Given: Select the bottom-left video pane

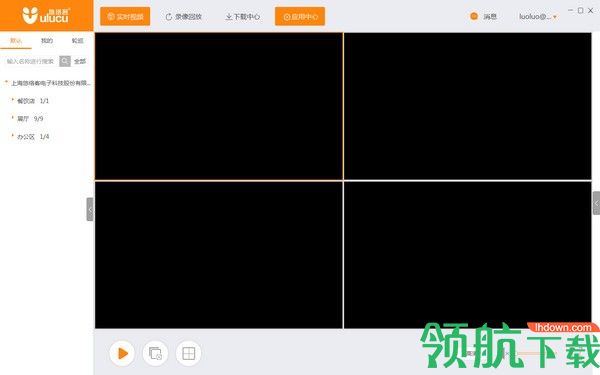Looking at the screenshot, I should pos(219,255).
